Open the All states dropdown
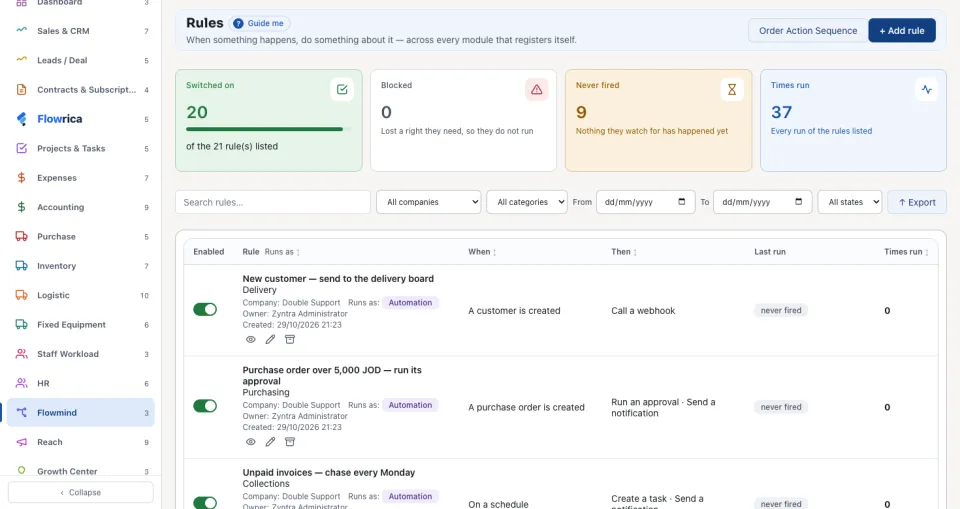The height and width of the screenshot is (509, 960). point(850,202)
